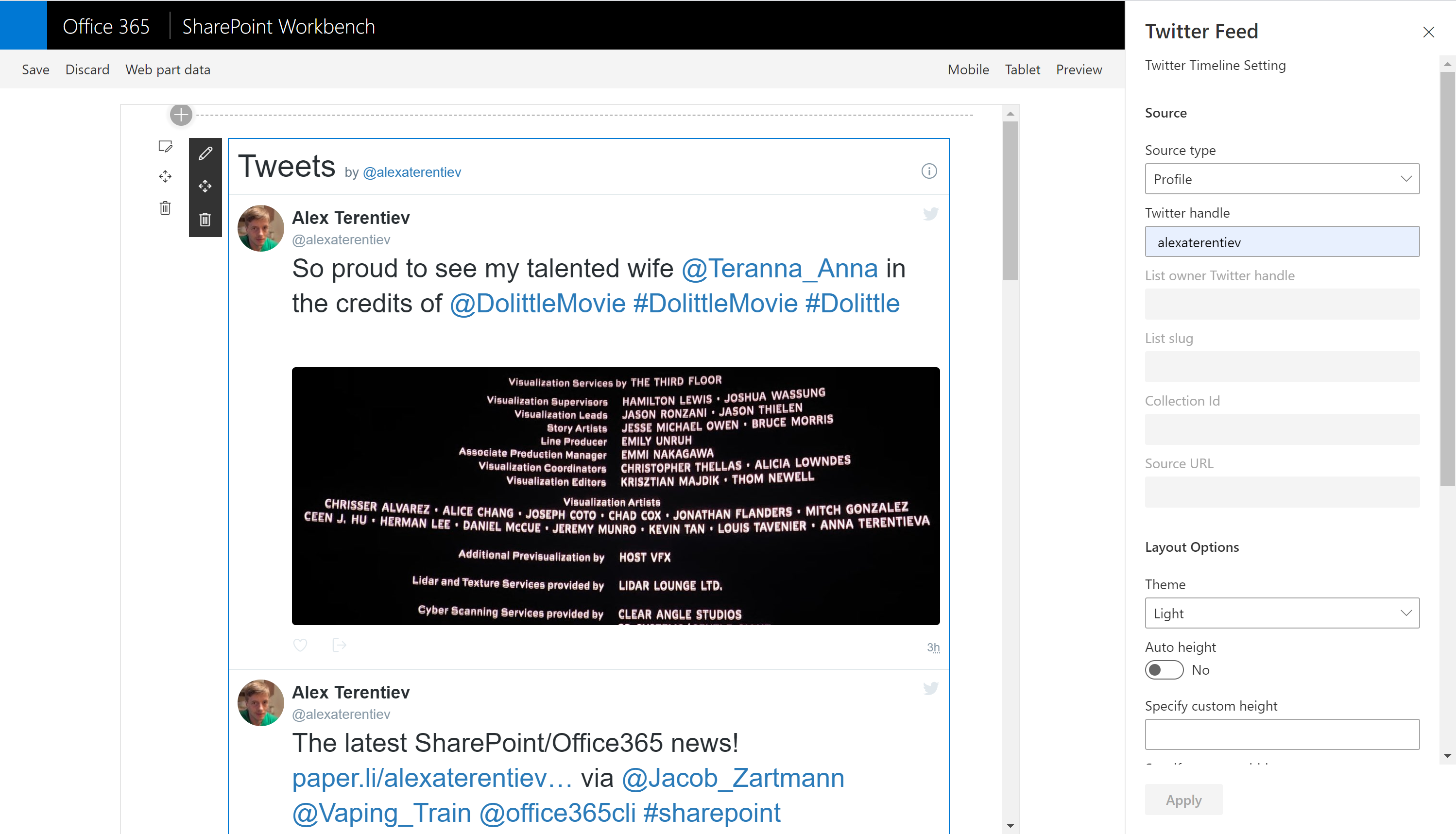Expand the Theme dropdown
This screenshot has height=834, width=1456.
click(x=1281, y=613)
